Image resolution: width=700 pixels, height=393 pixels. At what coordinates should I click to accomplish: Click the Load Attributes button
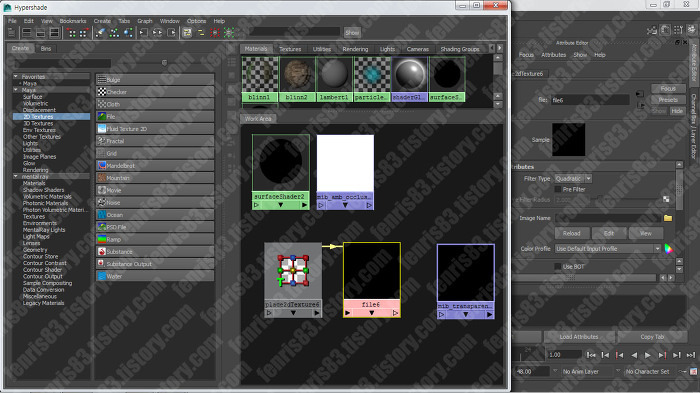pyautogui.click(x=579, y=337)
